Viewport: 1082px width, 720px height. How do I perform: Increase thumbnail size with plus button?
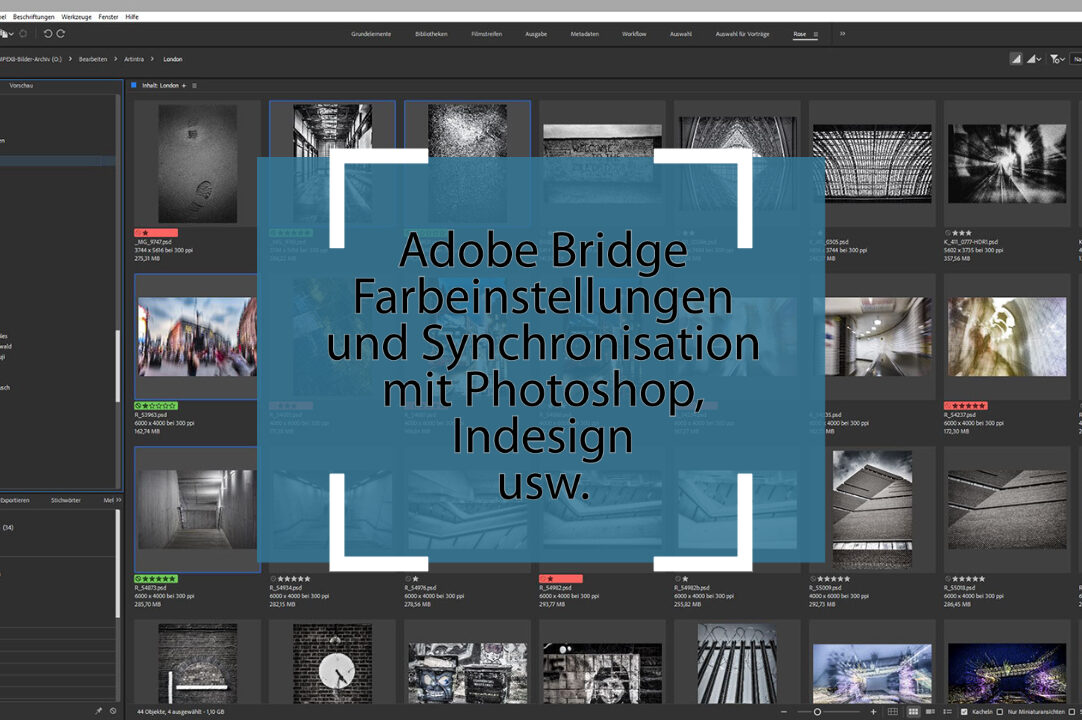pos(873,712)
